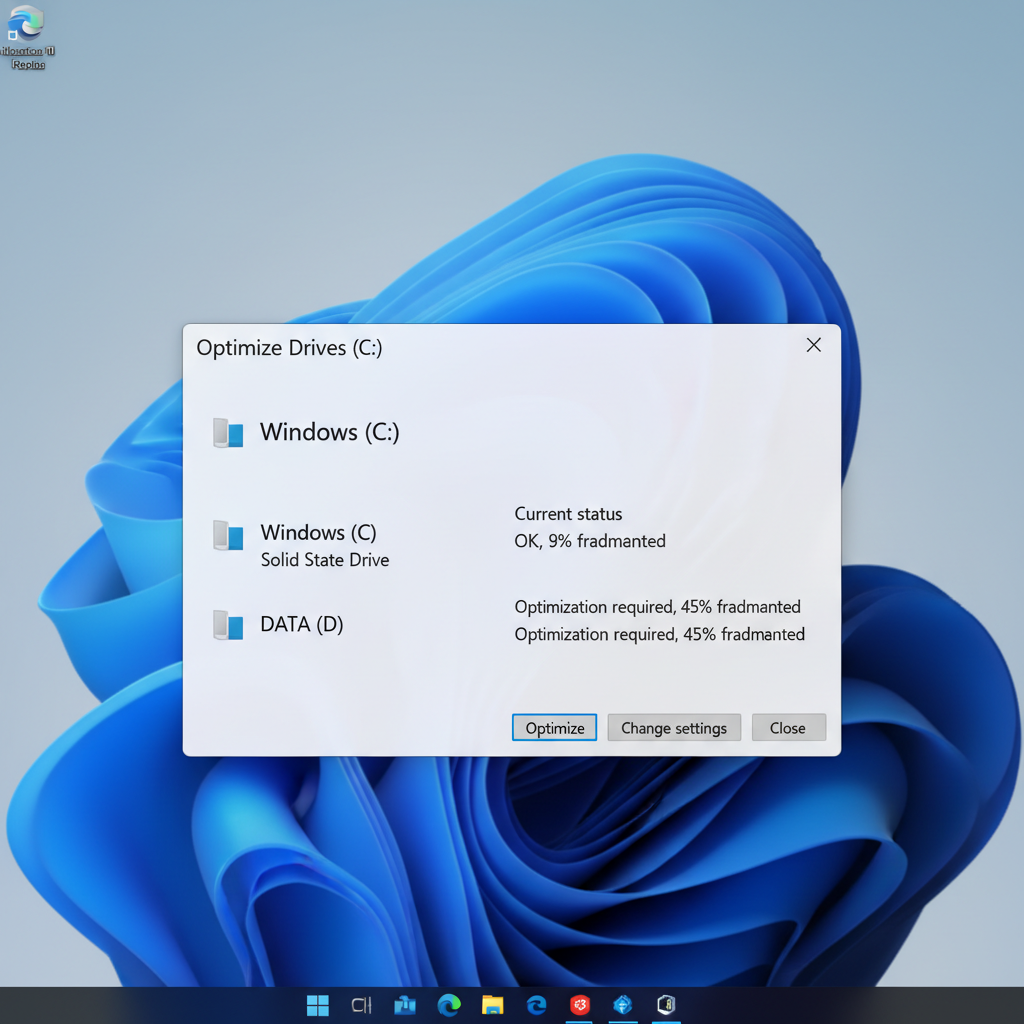Screen dimensions: 1024x1024
Task: Click the Close button in the dialog
Action: click(x=788, y=727)
